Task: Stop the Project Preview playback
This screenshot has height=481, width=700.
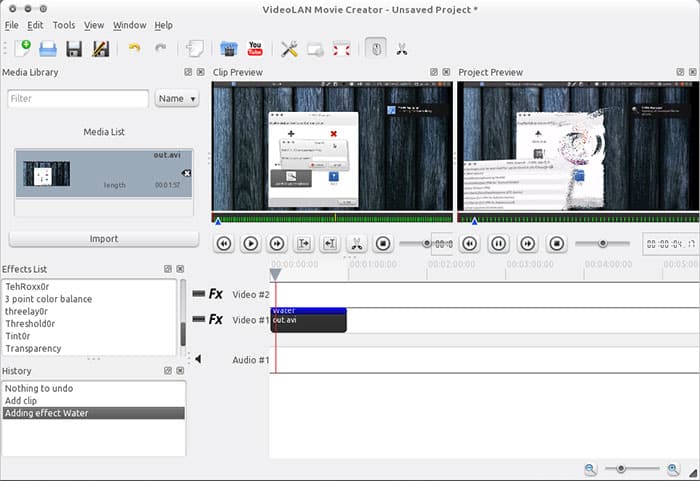Action: pyautogui.click(x=556, y=243)
